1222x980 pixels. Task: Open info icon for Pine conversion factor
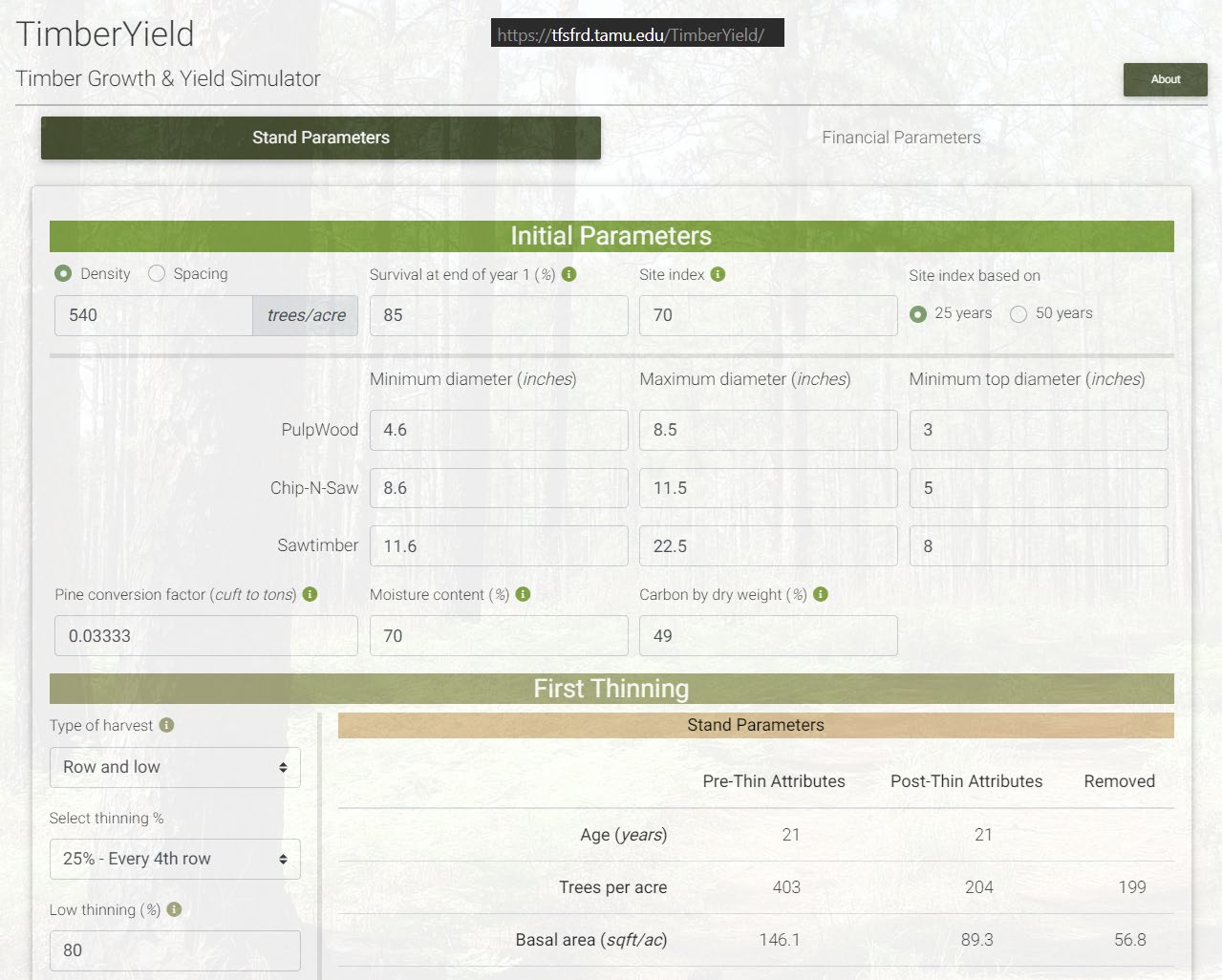[310, 594]
